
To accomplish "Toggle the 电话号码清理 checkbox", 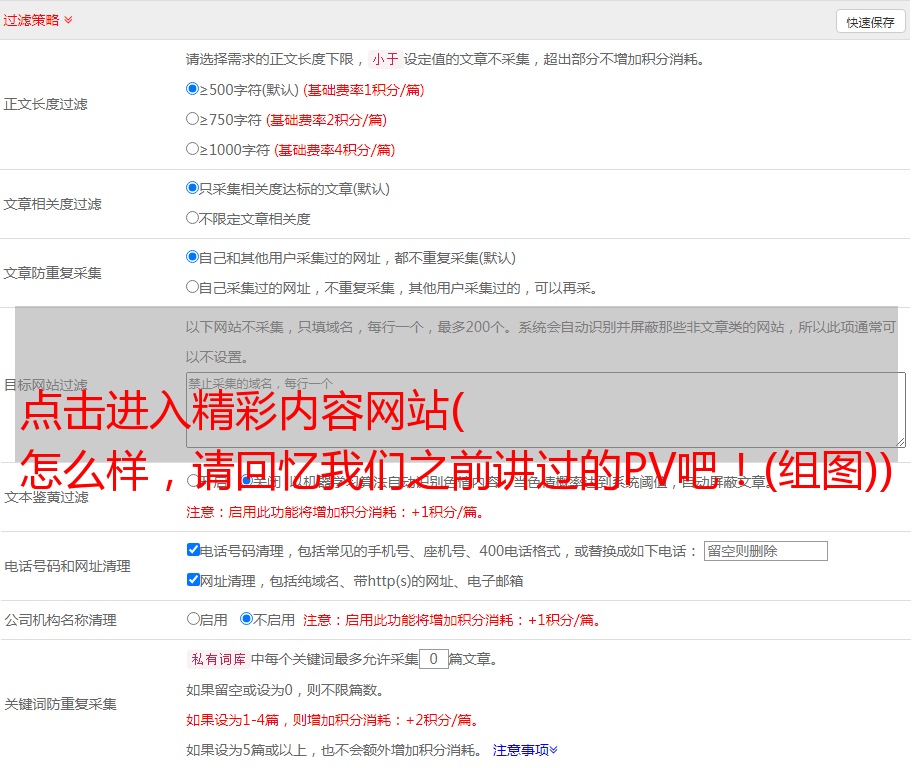I will coord(193,550).
